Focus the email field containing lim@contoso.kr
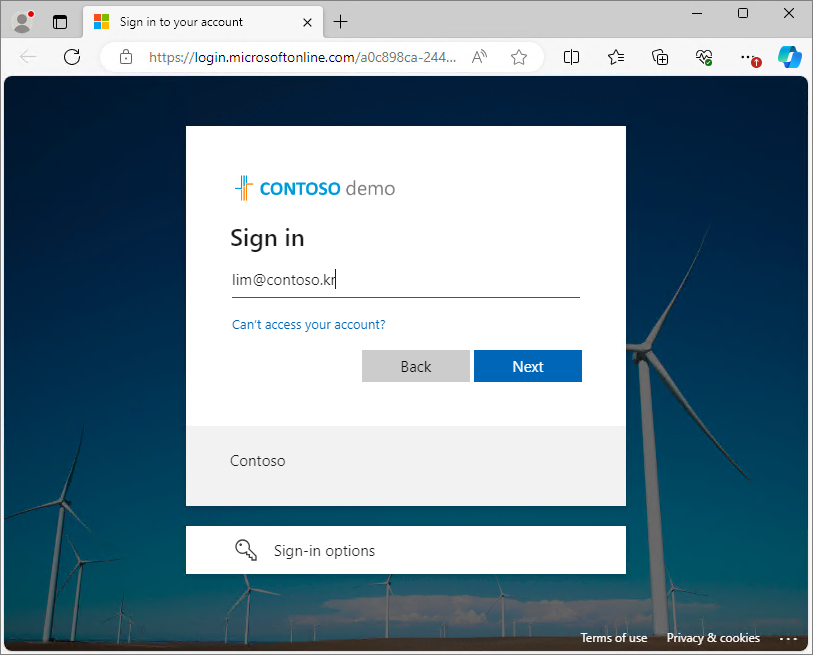The image size is (813, 655). tap(405, 280)
